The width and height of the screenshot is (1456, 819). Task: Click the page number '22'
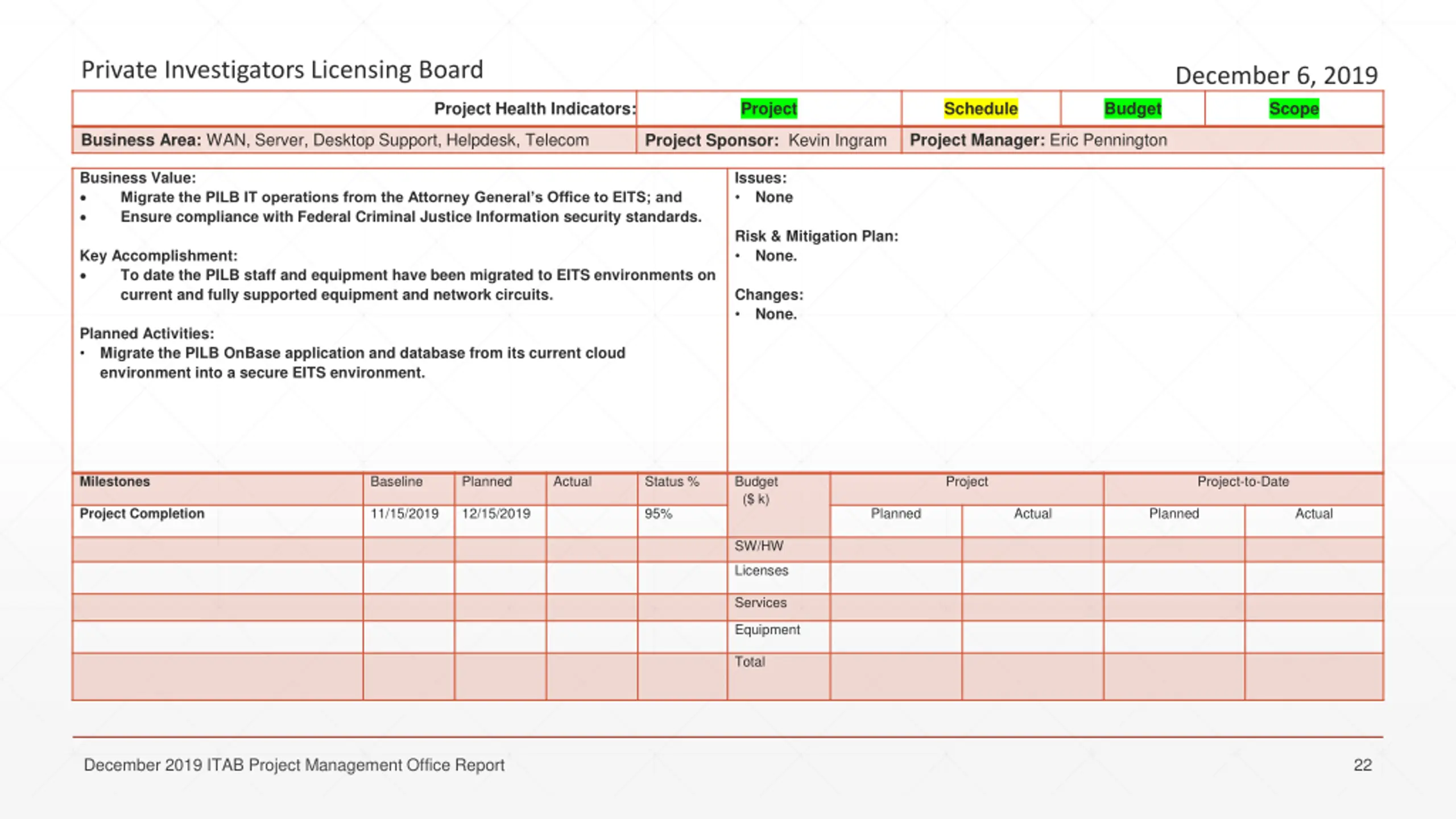pos(1363,765)
